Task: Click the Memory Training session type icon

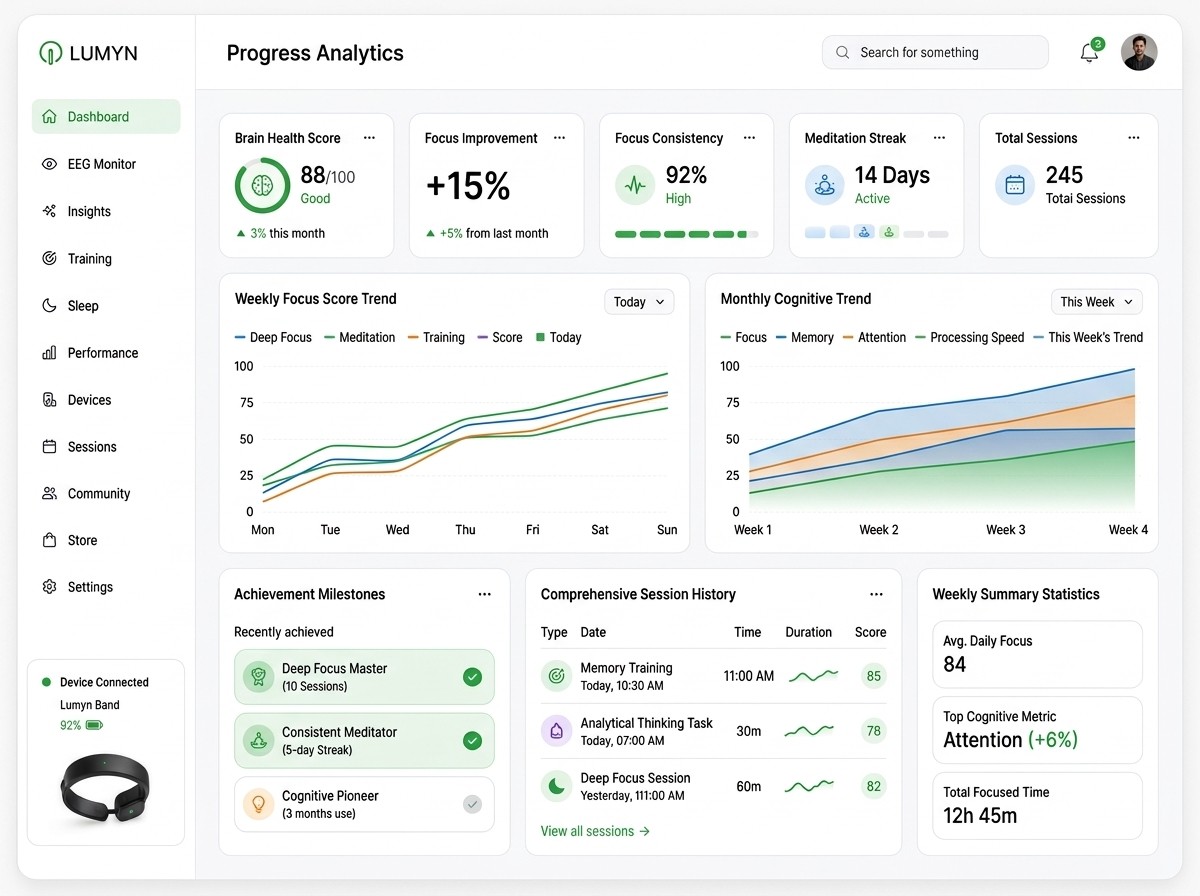Action: (x=556, y=676)
